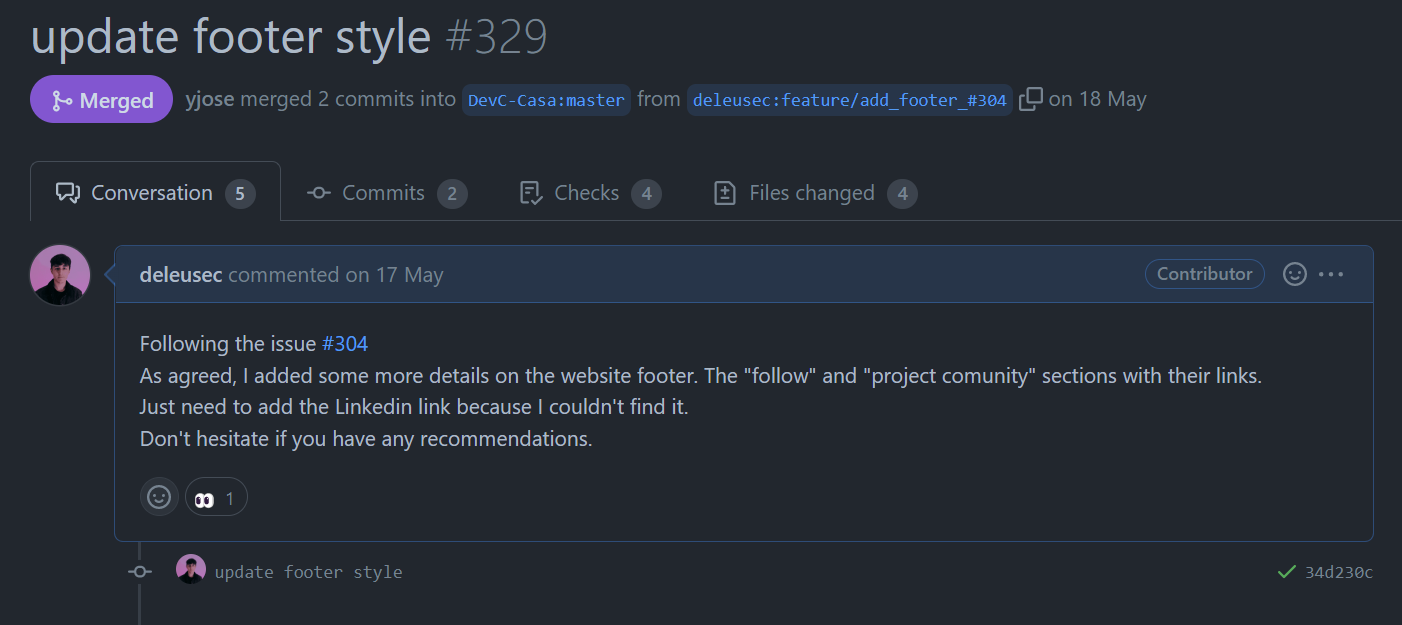Viewport: 1402px width, 625px height.
Task: Open deleusec's large profile avatar
Action: 60,275
